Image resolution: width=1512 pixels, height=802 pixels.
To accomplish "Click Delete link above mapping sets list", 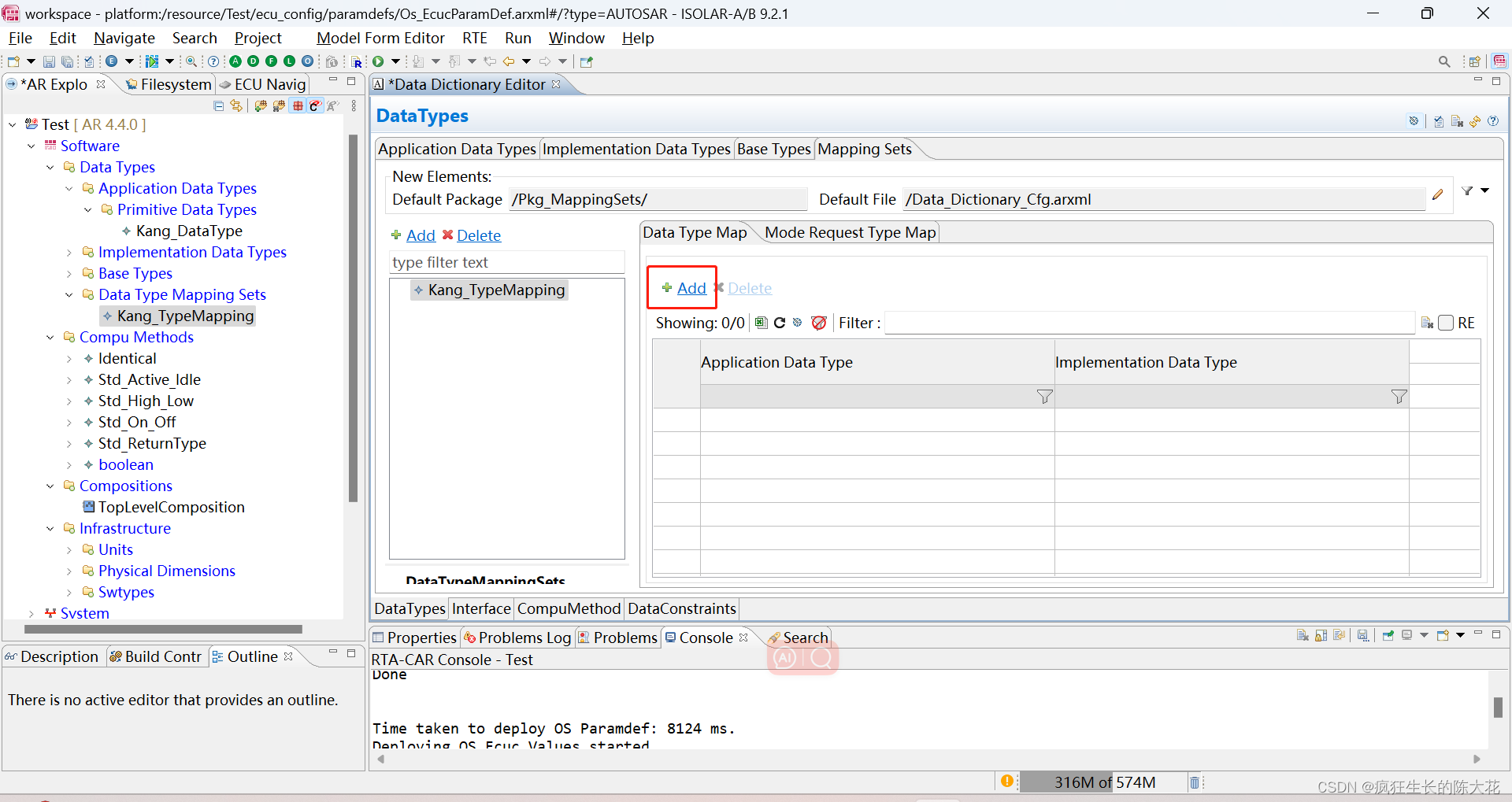I will tap(479, 235).
